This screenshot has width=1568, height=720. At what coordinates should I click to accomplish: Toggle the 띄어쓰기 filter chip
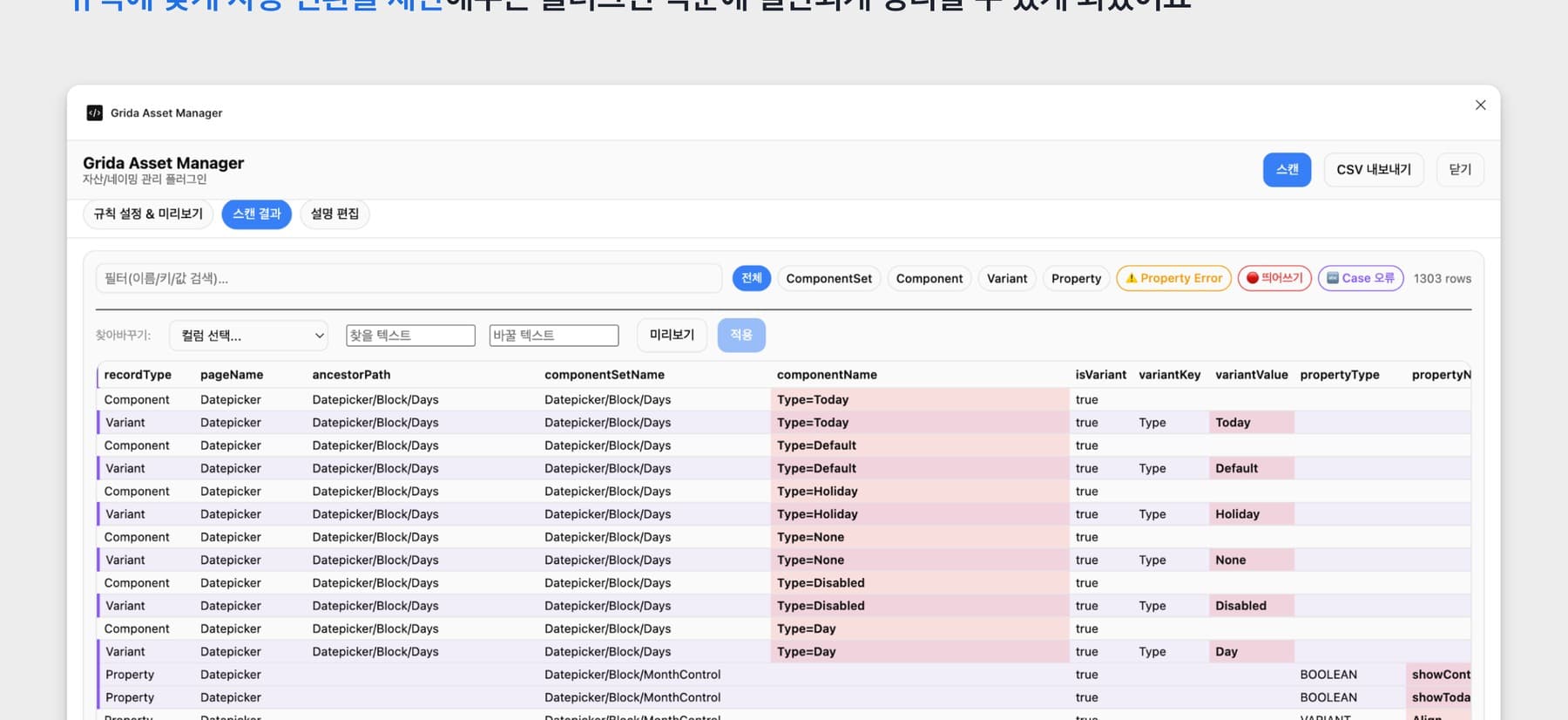tap(1274, 278)
